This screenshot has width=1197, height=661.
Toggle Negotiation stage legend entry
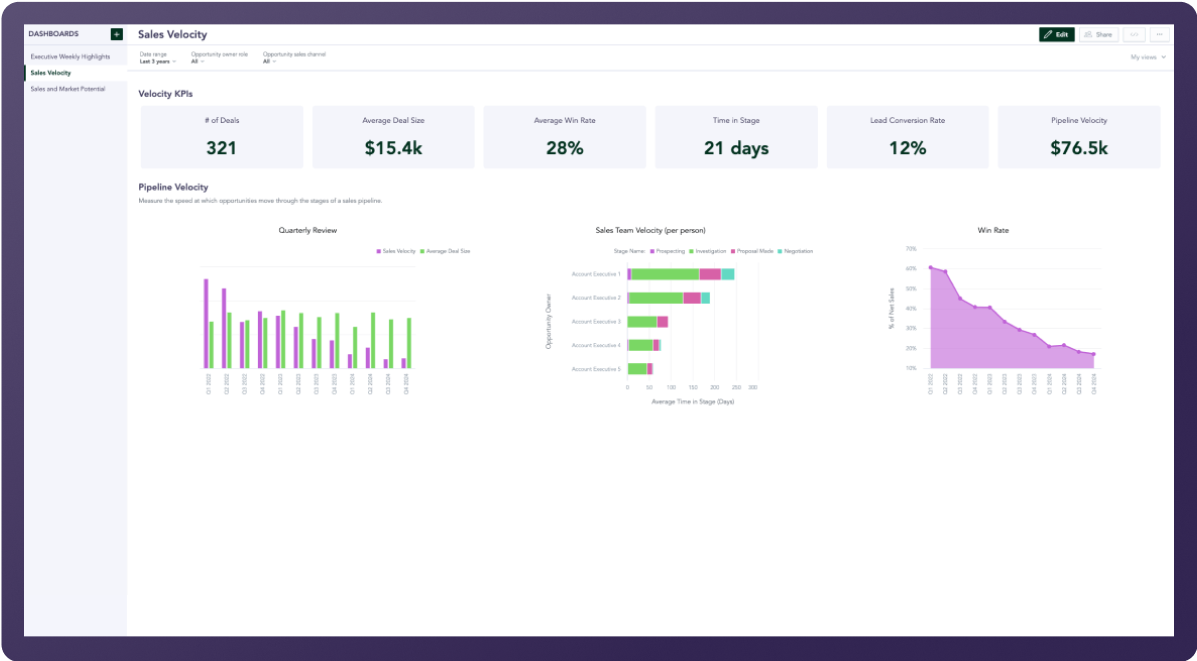click(796, 251)
